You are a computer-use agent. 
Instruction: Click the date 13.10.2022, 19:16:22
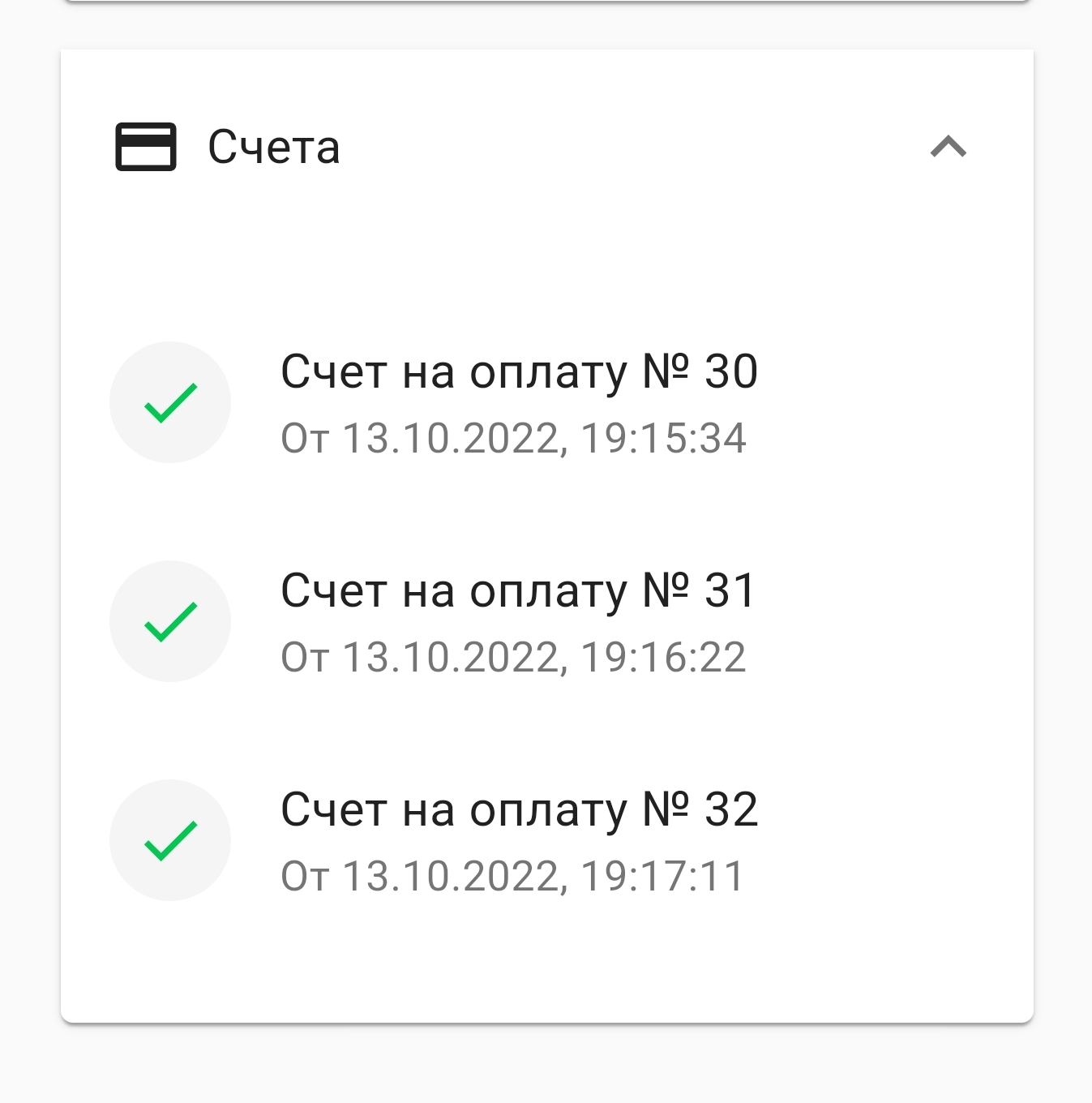click(x=543, y=658)
